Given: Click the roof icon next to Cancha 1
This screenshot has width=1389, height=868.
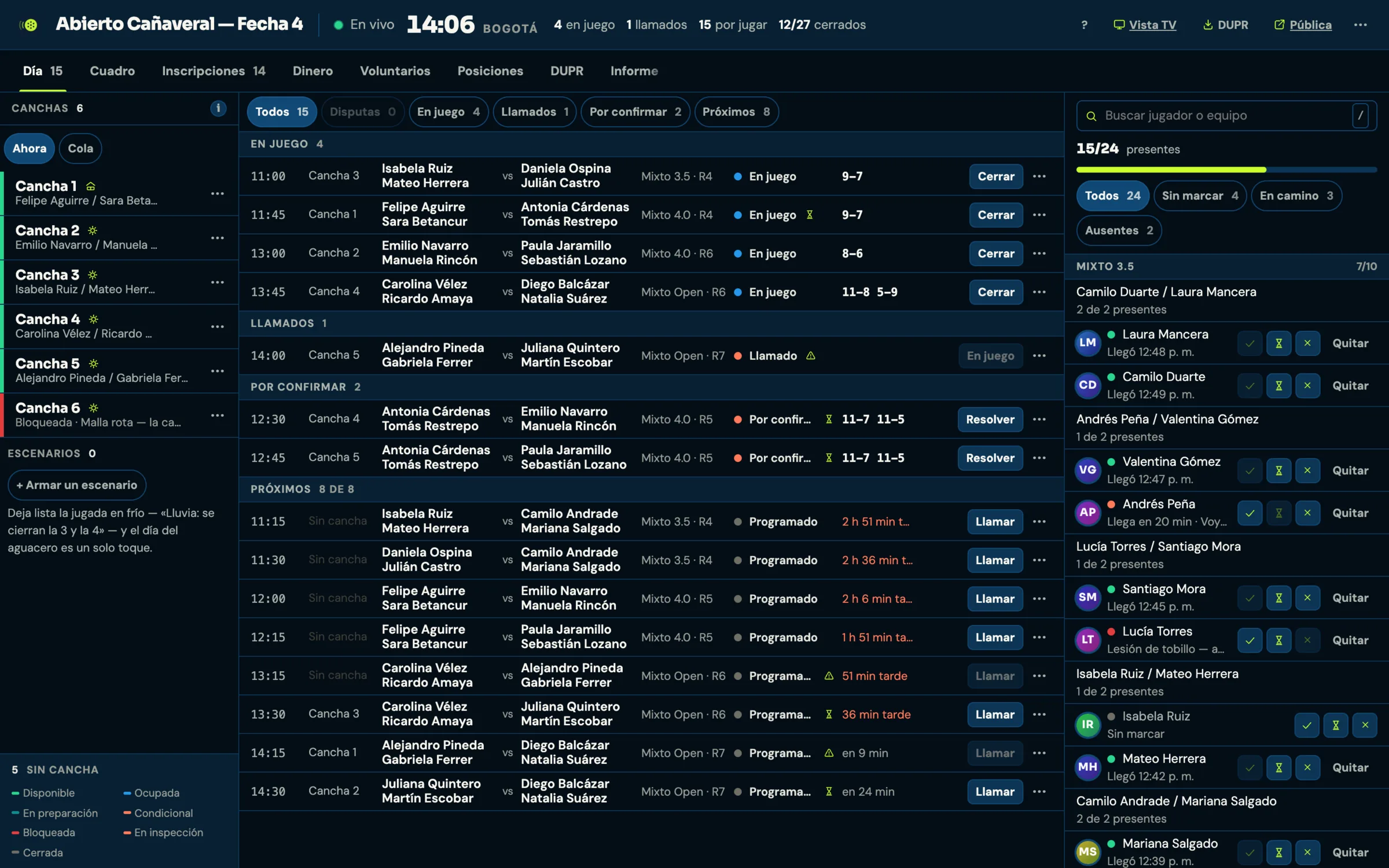Looking at the screenshot, I should click(91, 186).
